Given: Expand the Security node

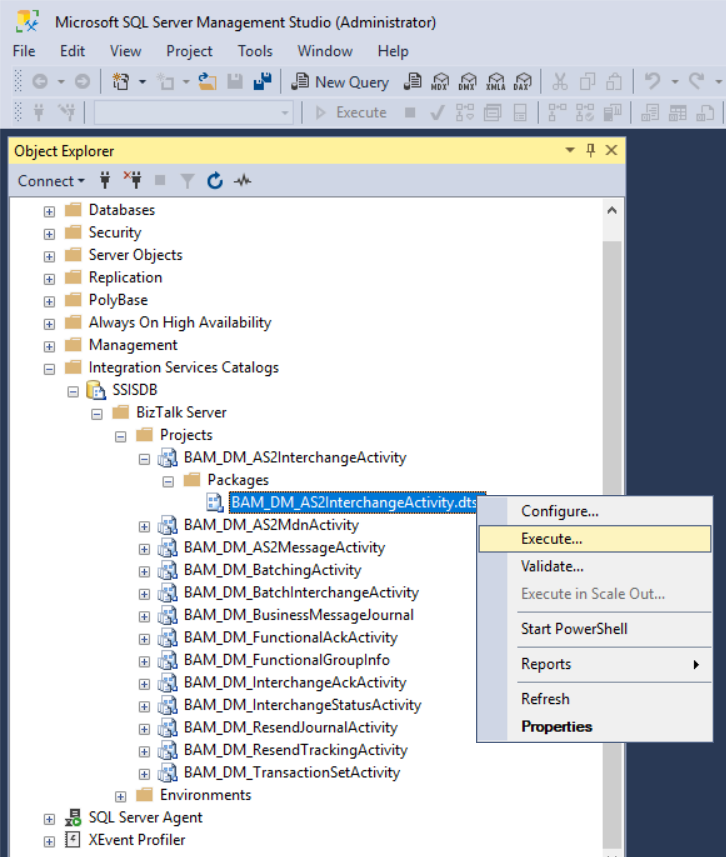Looking at the screenshot, I should (49, 234).
